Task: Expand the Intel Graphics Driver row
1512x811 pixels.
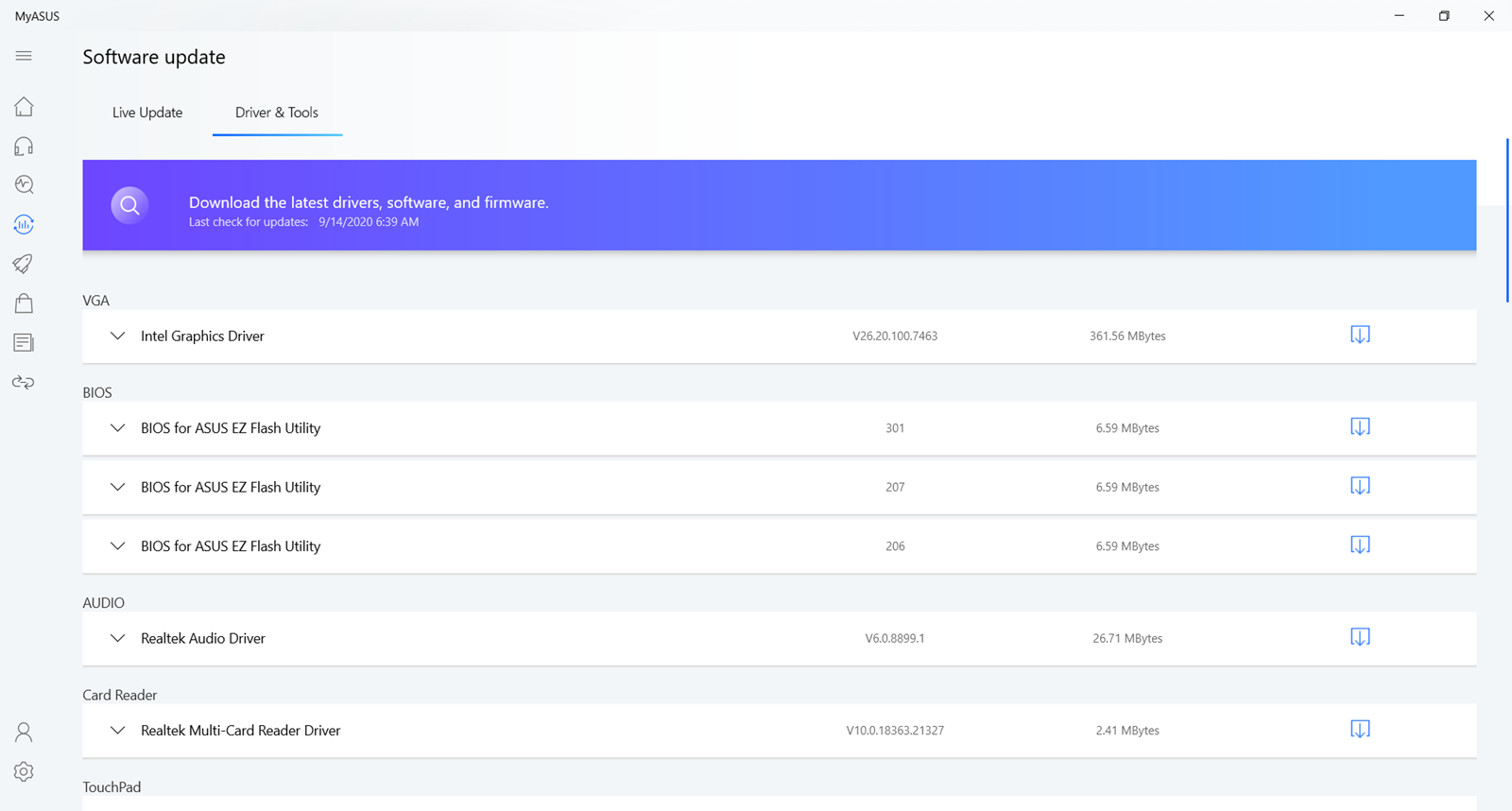Action: [x=117, y=336]
